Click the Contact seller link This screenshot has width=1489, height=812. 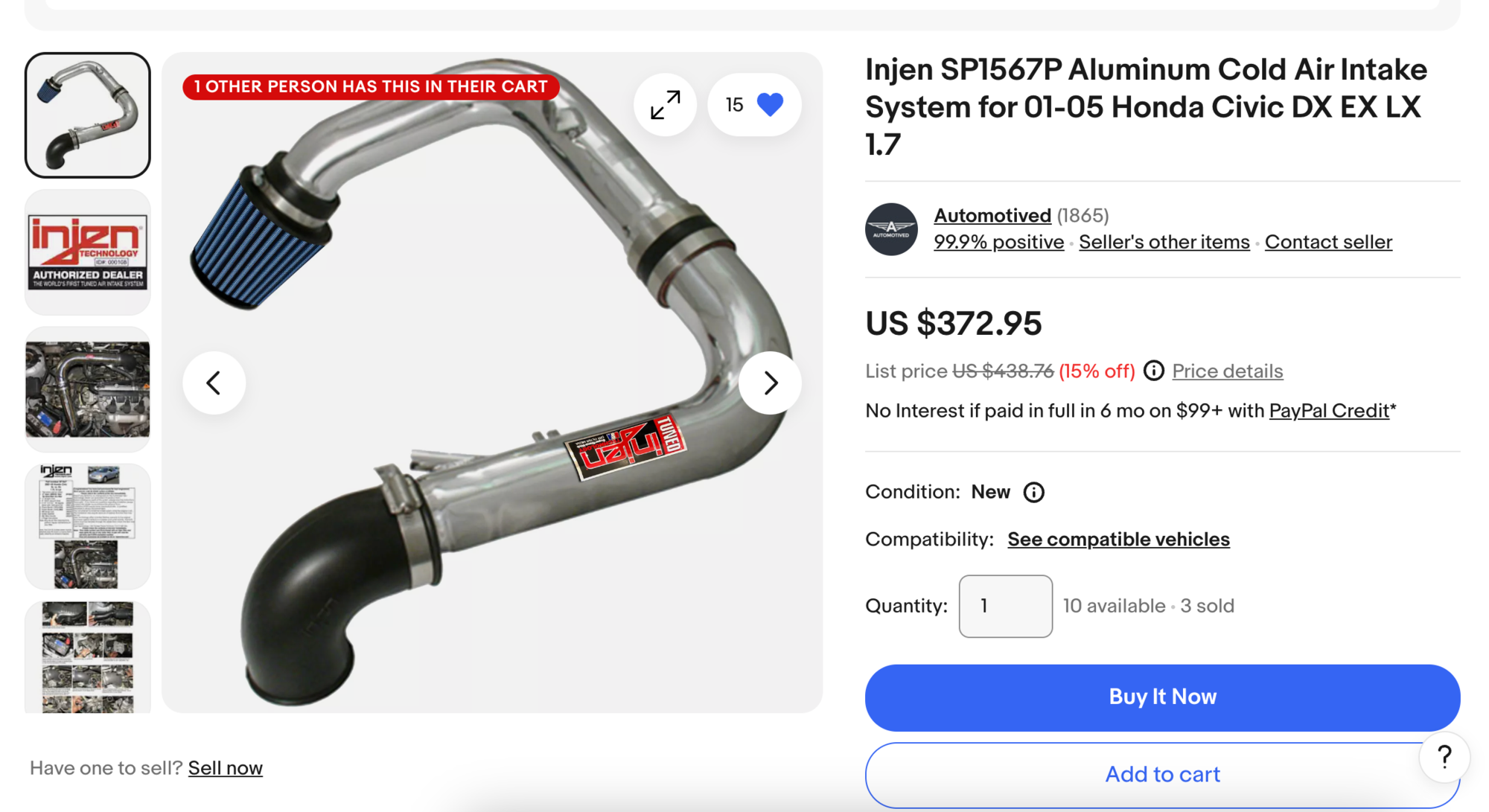pyautogui.click(x=1328, y=242)
